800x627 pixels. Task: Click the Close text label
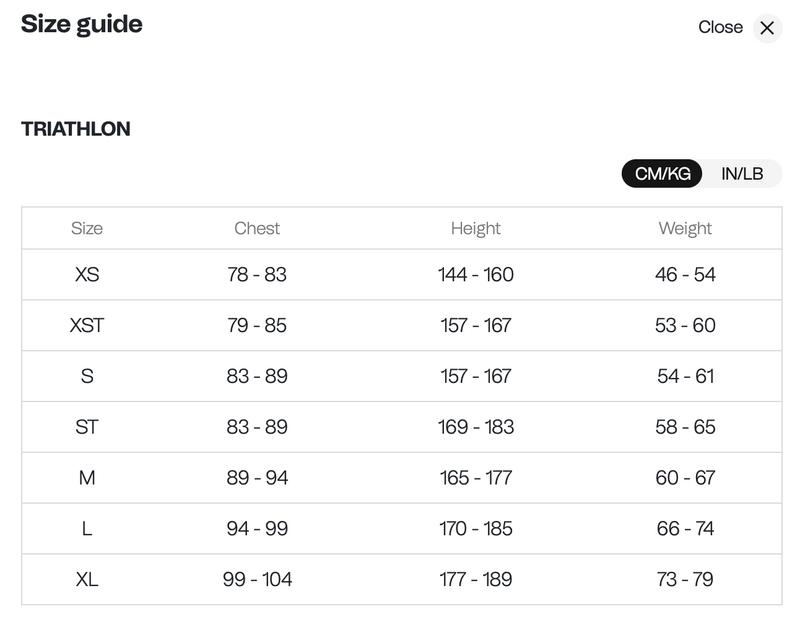click(720, 28)
